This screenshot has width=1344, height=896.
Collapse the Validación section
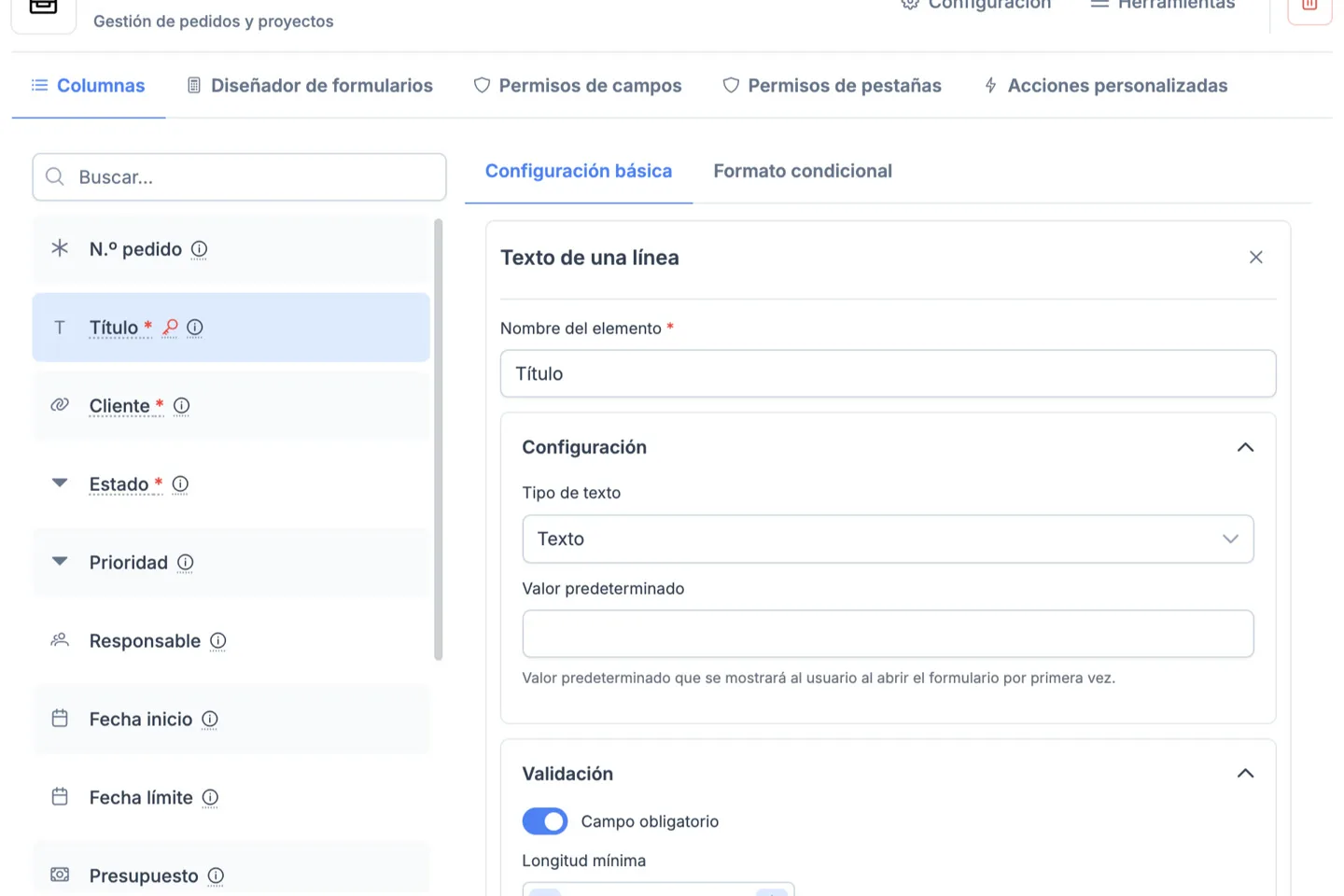[1245, 773]
